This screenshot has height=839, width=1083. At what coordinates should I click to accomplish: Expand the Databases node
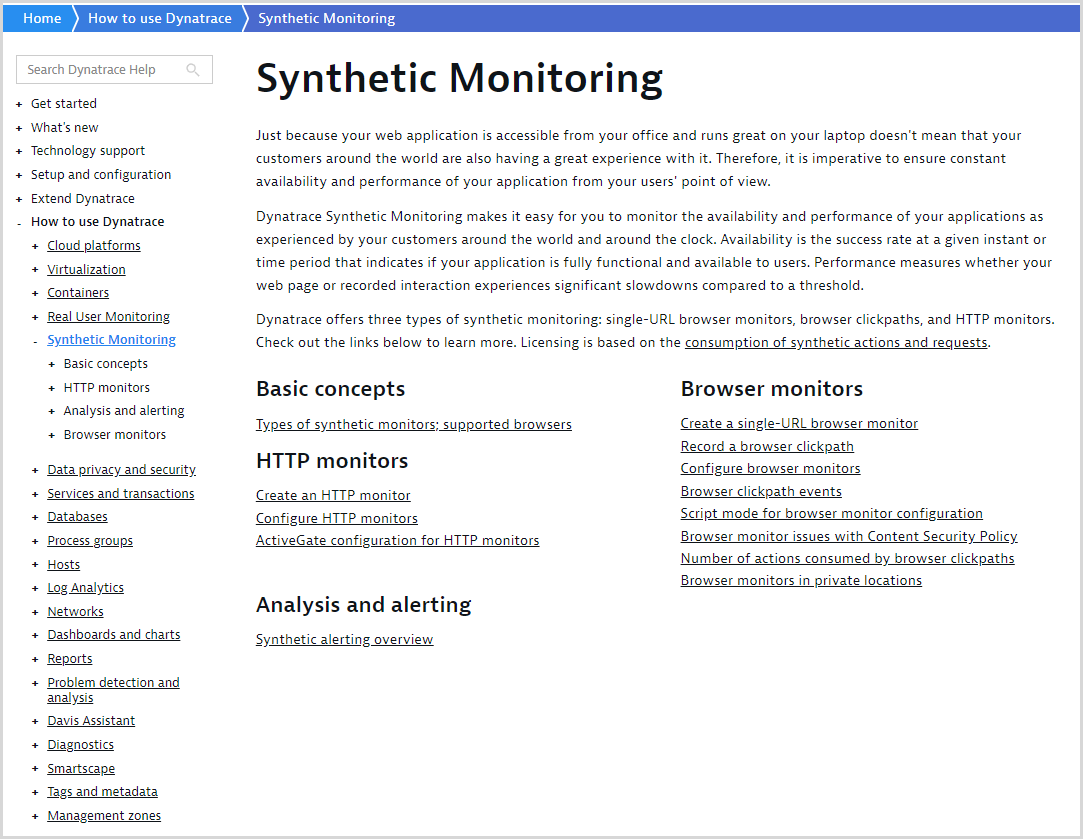coord(35,518)
